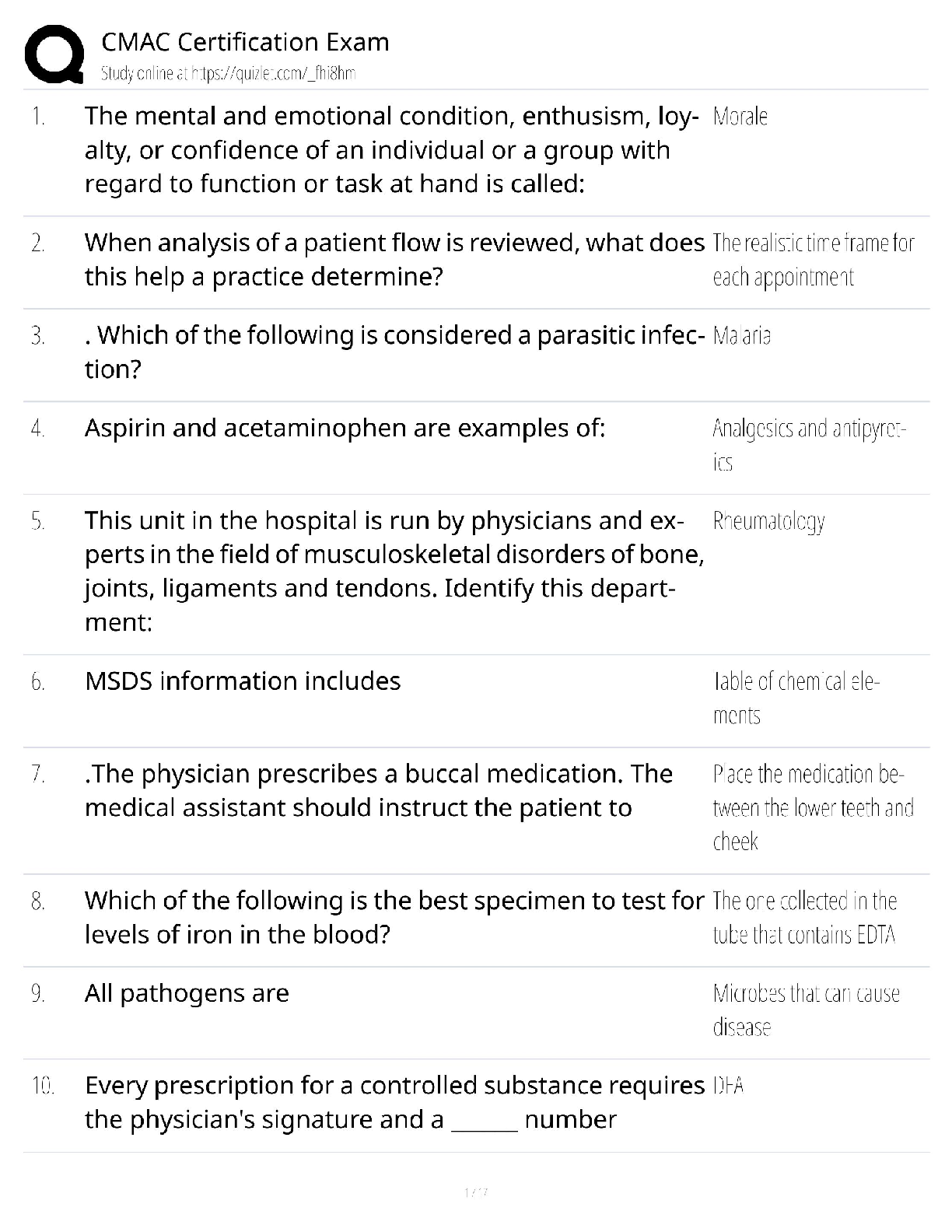Click the iron levels specimen question
Screen dimensions: 952x1232
pyautogui.click(x=394, y=917)
